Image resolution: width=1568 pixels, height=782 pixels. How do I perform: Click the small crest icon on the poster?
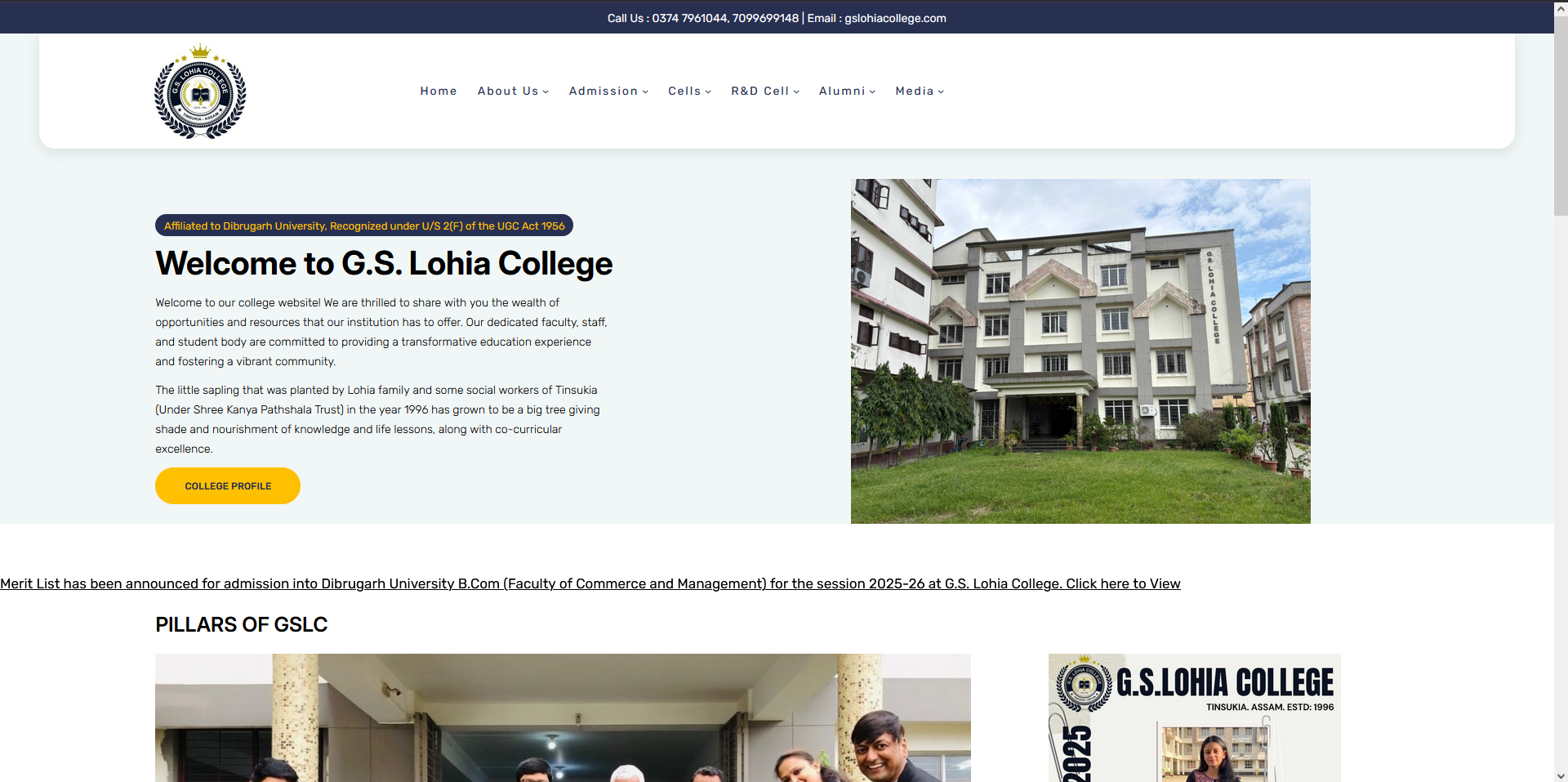1084,684
